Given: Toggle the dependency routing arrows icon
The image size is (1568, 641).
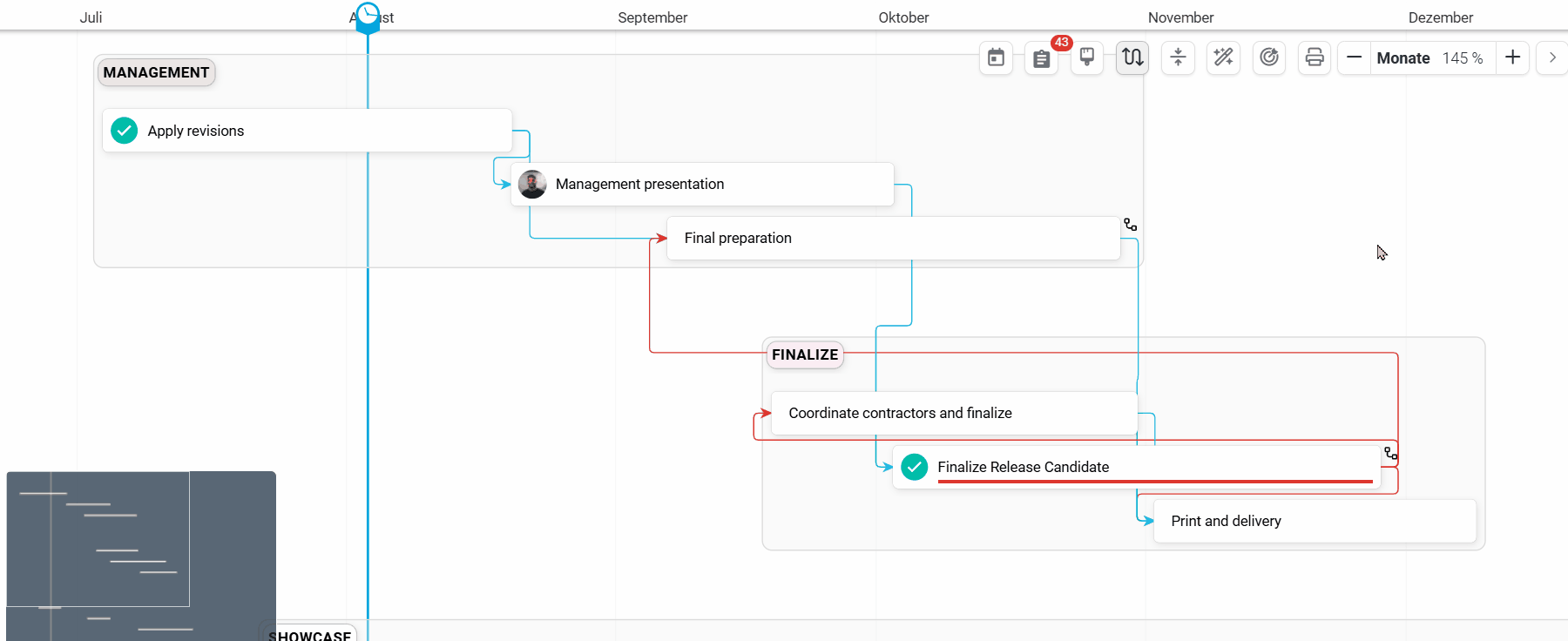Looking at the screenshot, I should tap(1132, 57).
